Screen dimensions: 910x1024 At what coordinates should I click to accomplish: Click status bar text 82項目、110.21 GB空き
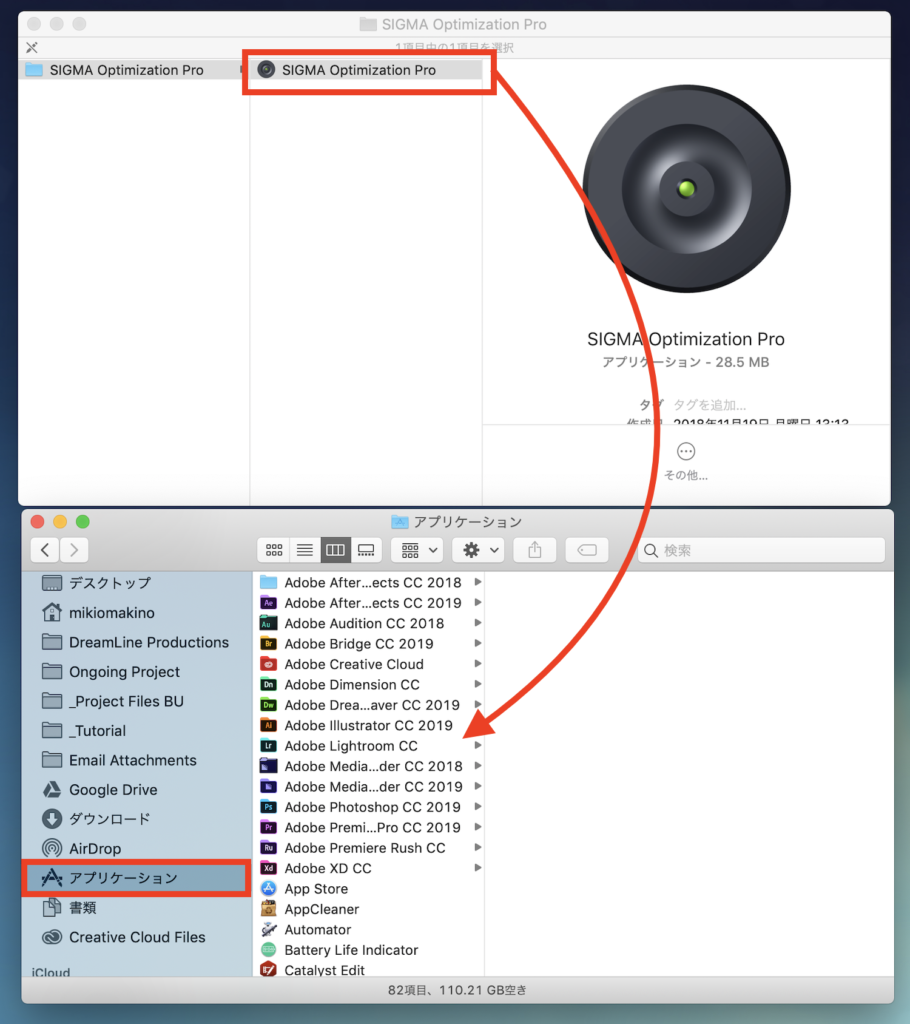[x=457, y=990]
